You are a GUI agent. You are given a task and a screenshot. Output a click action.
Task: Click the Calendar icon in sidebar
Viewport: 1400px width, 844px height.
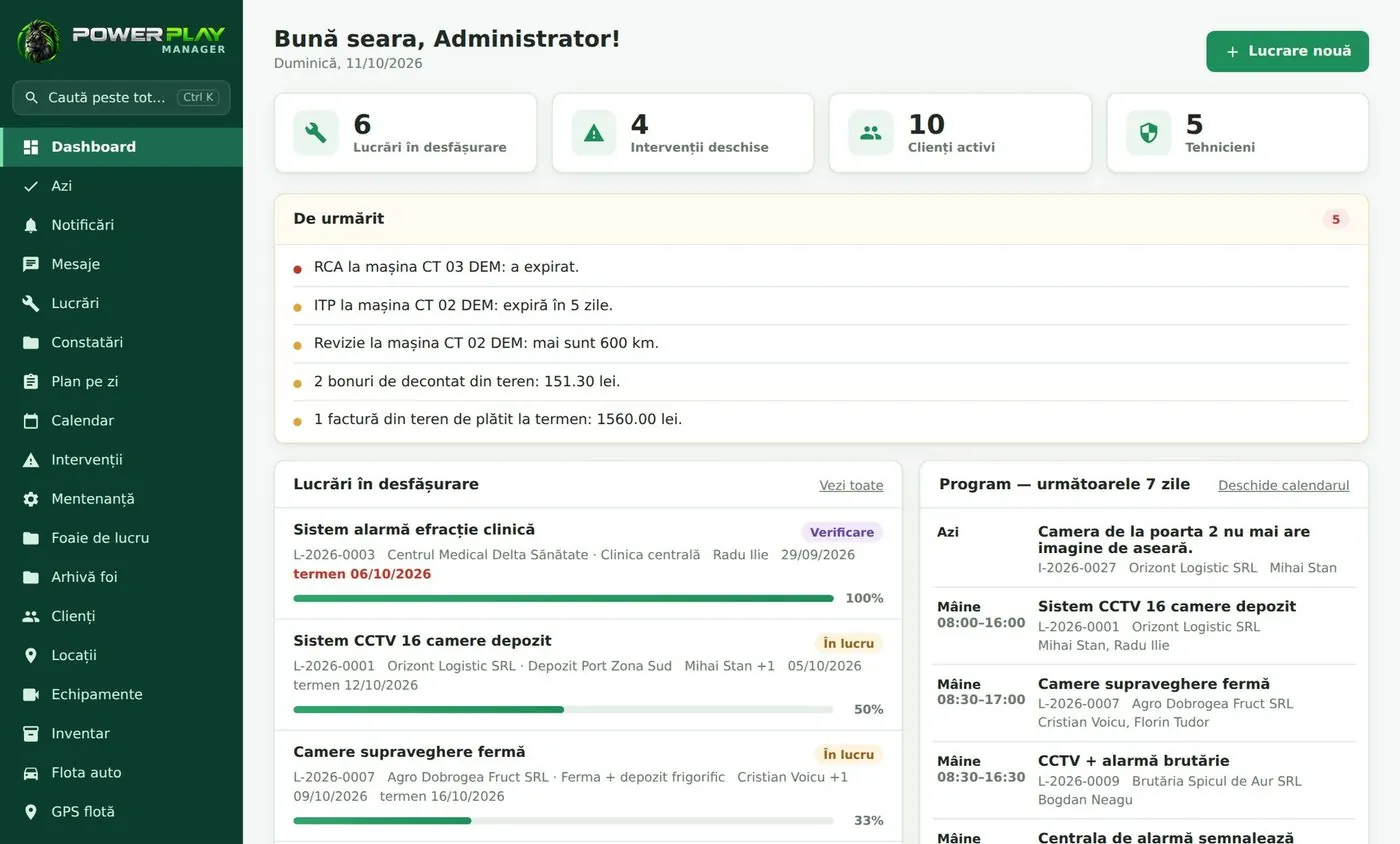[31, 421]
